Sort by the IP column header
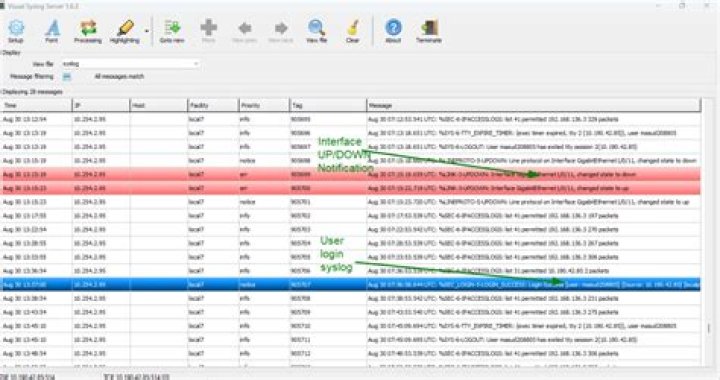This screenshot has height=380, width=720. [x=101, y=106]
